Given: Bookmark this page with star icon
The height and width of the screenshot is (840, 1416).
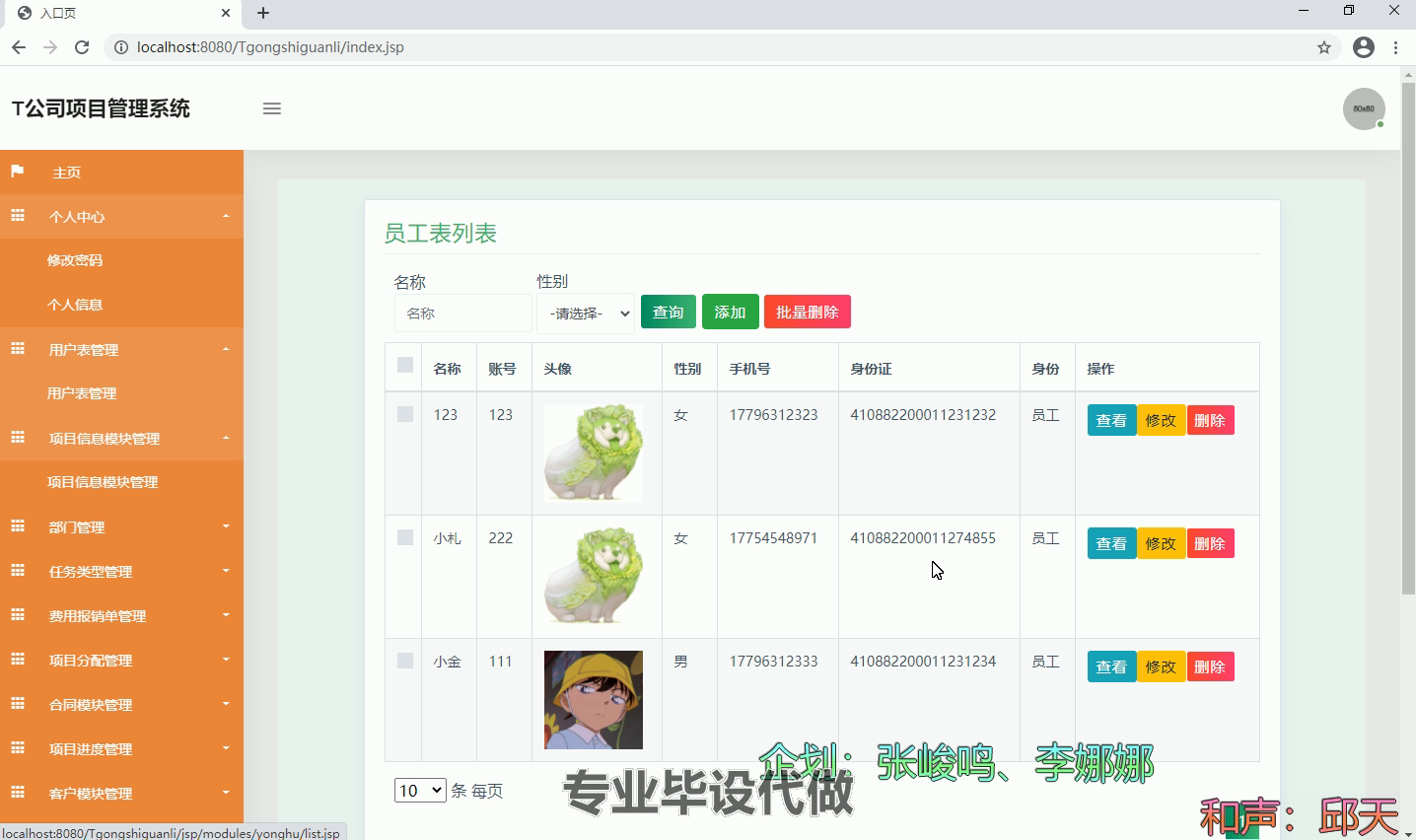Looking at the screenshot, I should click(1324, 47).
